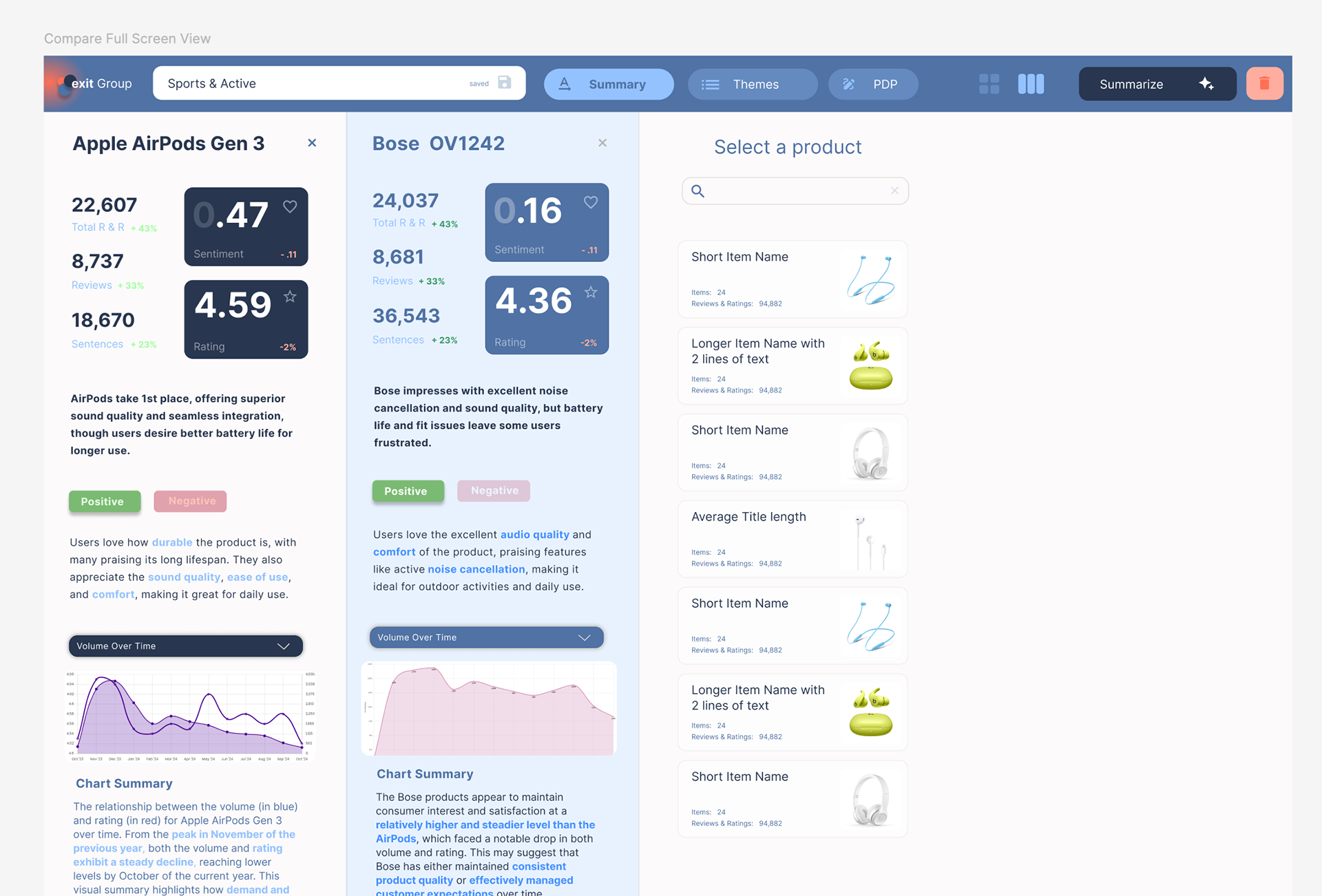Viewport: 1322px width, 896px height.
Task: Click 'comfort' link in Bose summary
Action: click(x=395, y=552)
